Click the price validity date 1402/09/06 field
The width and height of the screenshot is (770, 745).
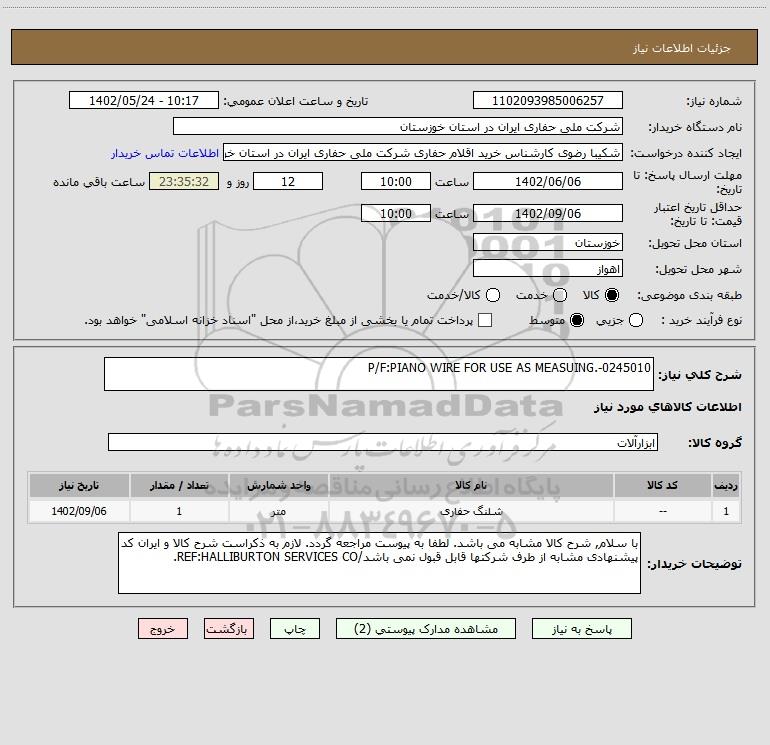point(548,213)
